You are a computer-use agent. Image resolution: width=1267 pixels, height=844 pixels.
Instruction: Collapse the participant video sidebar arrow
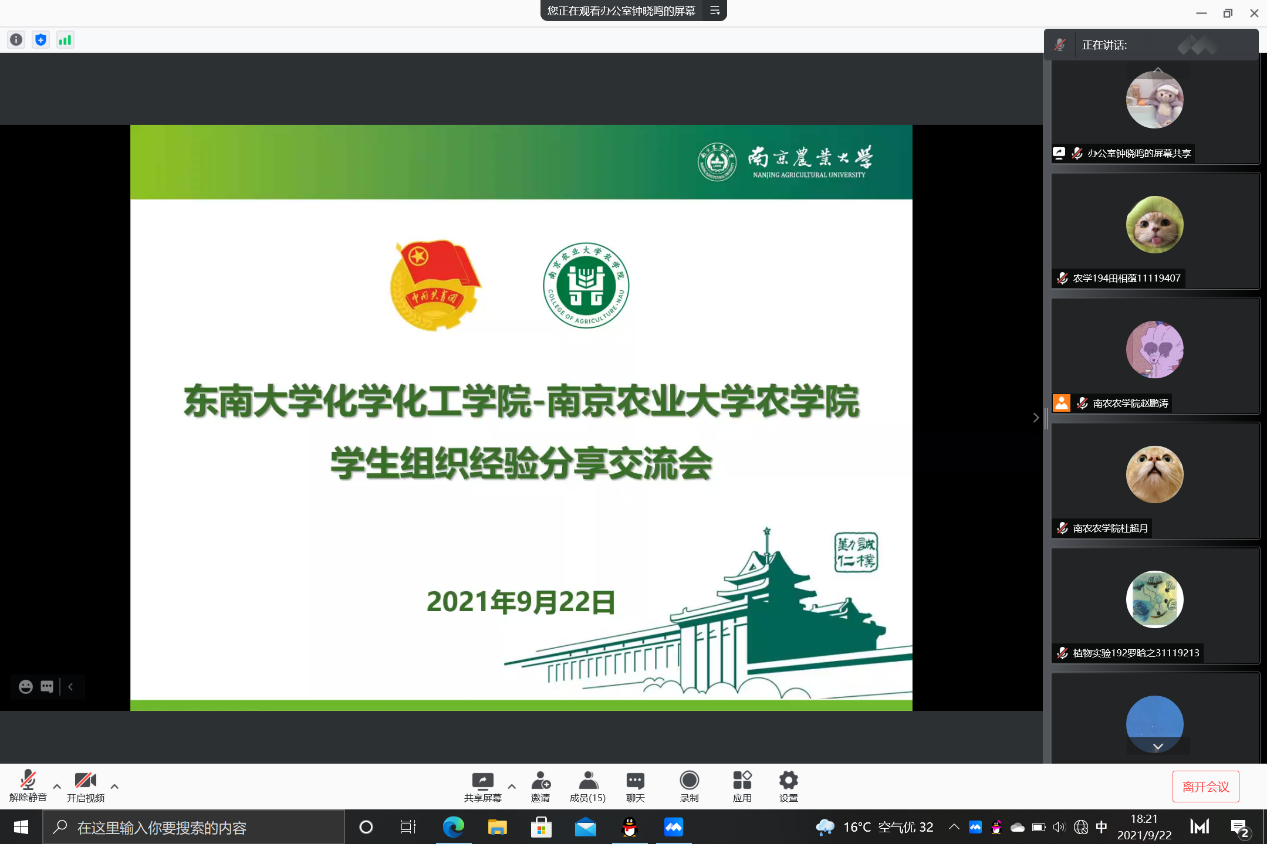1036,418
